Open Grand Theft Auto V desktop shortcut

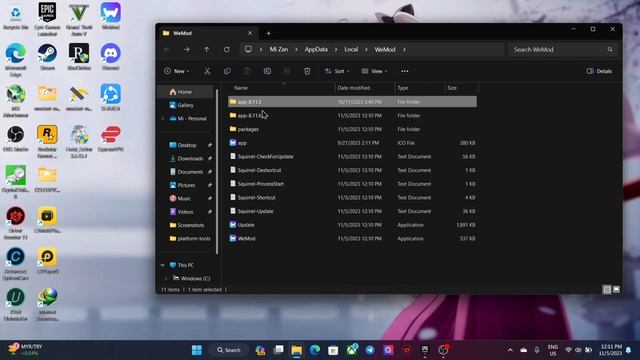(79, 19)
